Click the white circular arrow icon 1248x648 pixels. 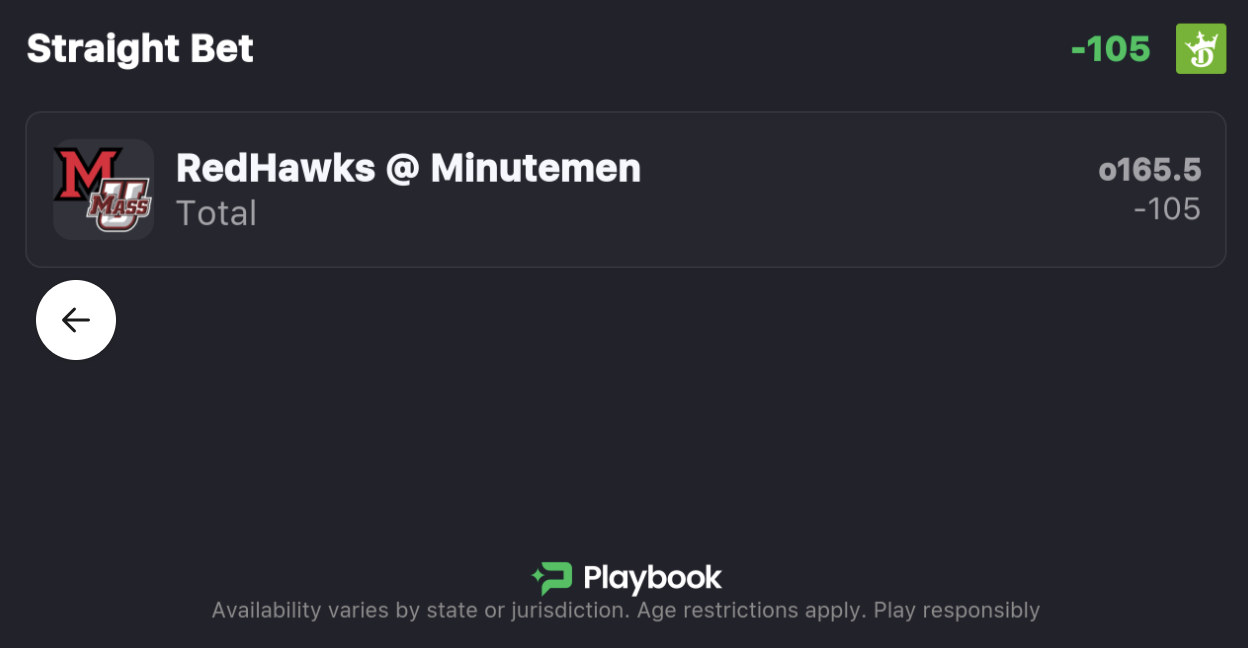point(75,320)
